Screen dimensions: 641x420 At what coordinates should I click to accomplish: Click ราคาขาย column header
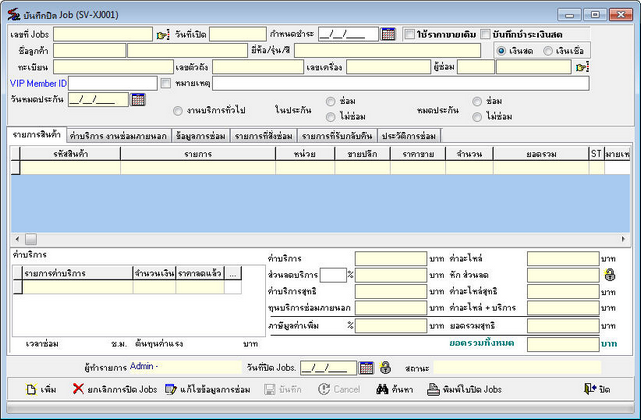[x=418, y=154]
